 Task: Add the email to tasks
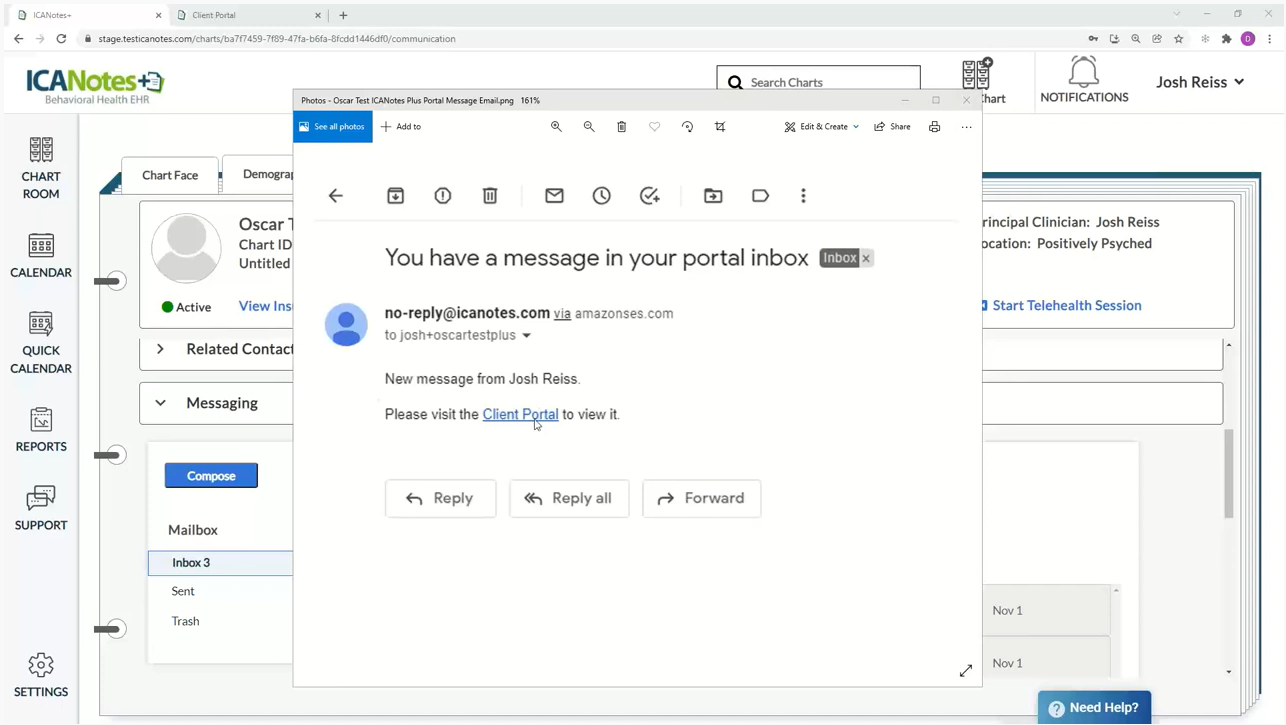coord(650,196)
